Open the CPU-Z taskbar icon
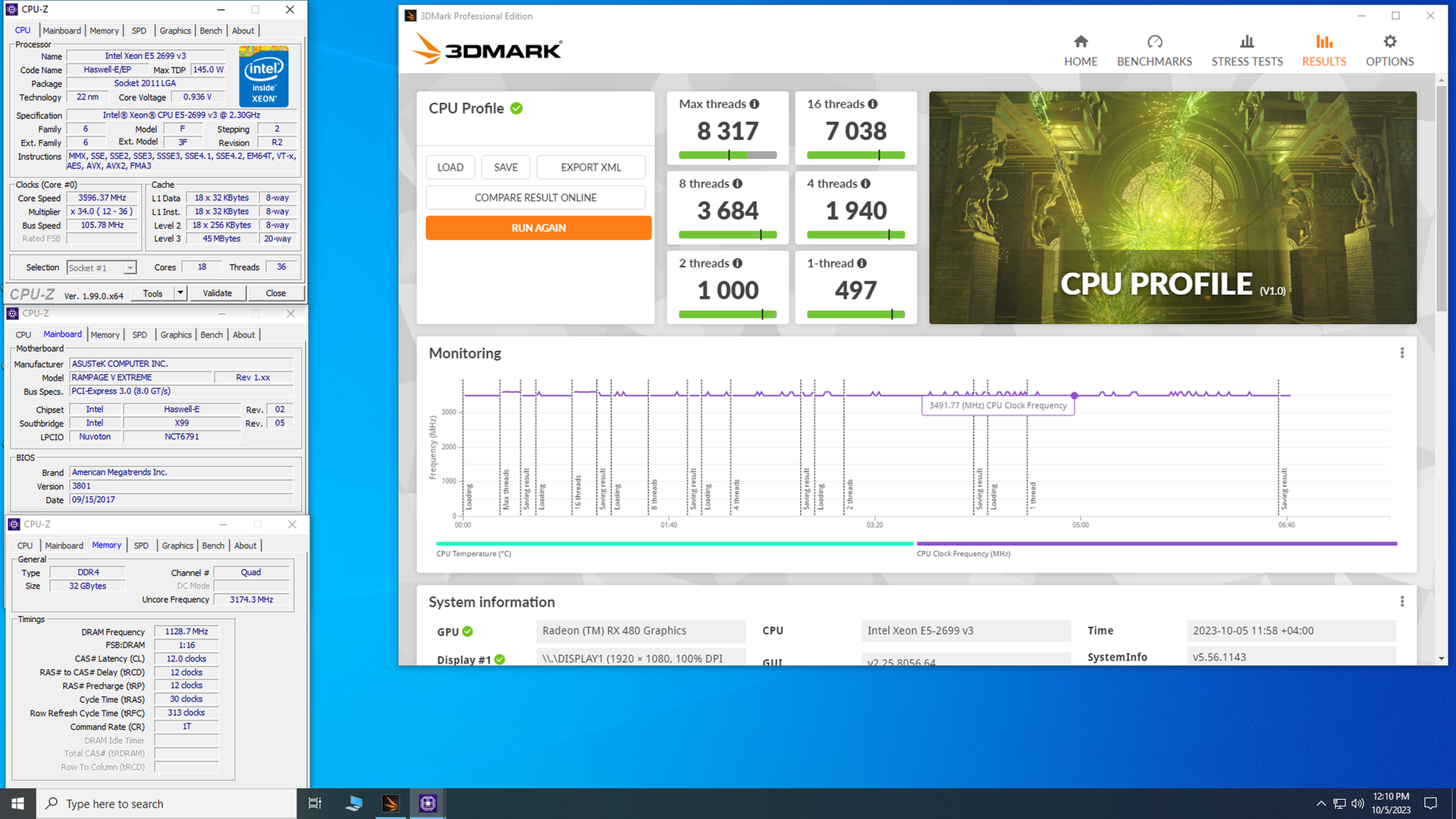This screenshot has width=1456, height=819. (428, 803)
